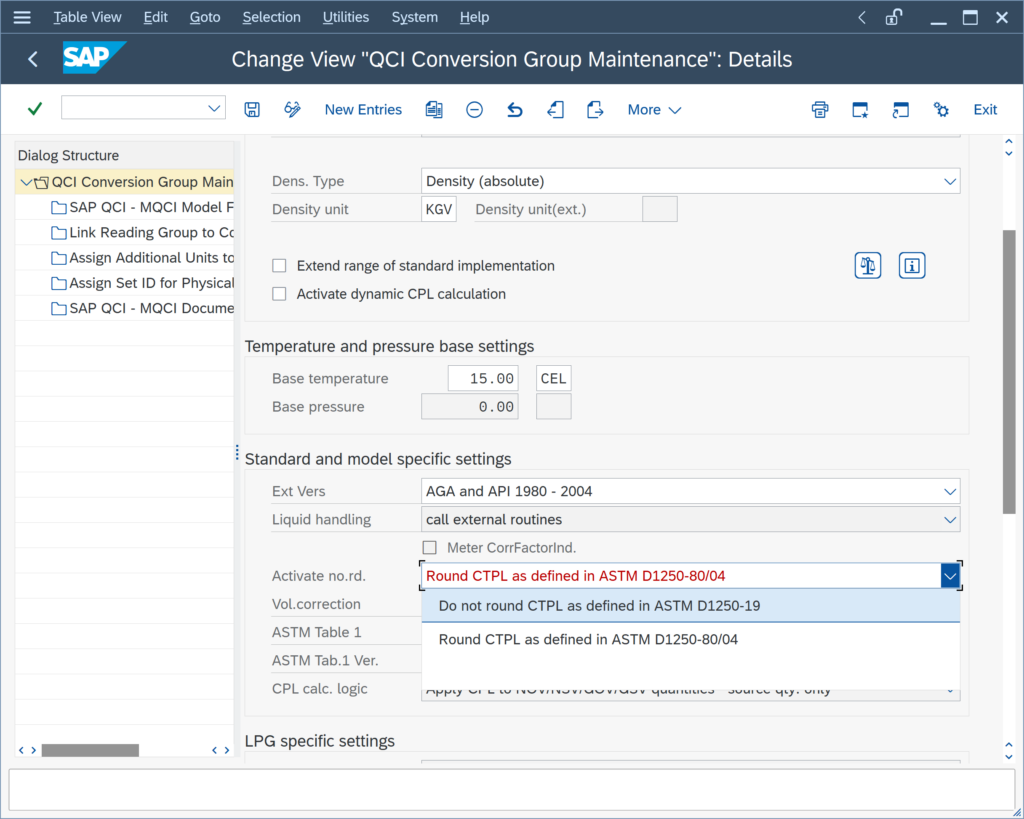Screen dimensions: 1024x819
Task: Close the Activate no.rd. dropdown arrow
Action: (950, 576)
